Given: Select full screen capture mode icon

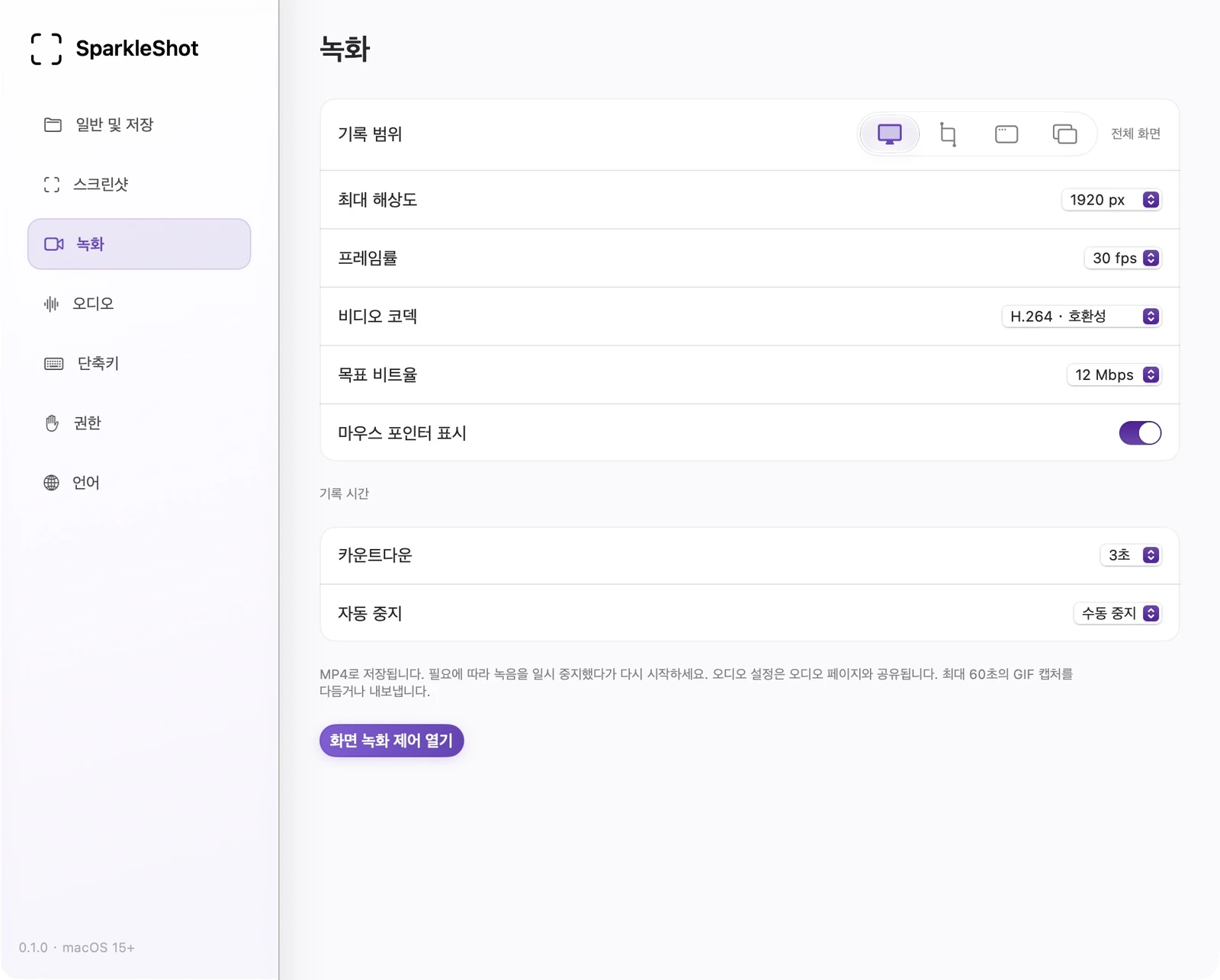Looking at the screenshot, I should click(889, 134).
